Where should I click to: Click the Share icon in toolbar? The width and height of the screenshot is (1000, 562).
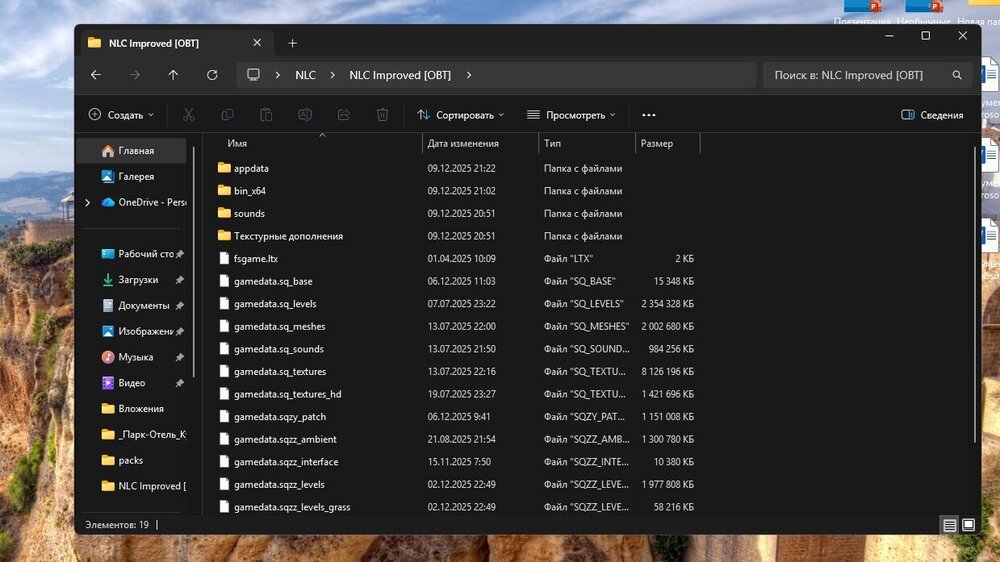point(343,115)
